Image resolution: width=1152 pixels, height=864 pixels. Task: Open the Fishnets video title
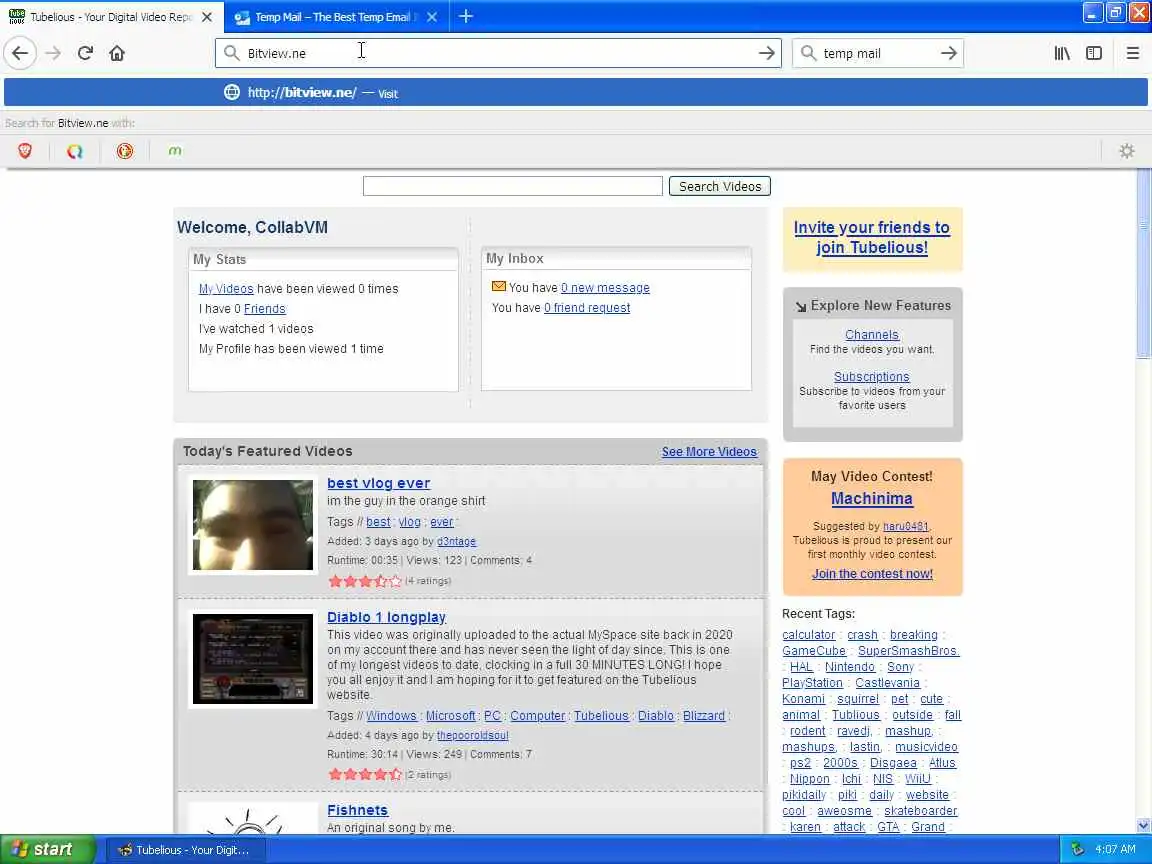[x=357, y=810]
